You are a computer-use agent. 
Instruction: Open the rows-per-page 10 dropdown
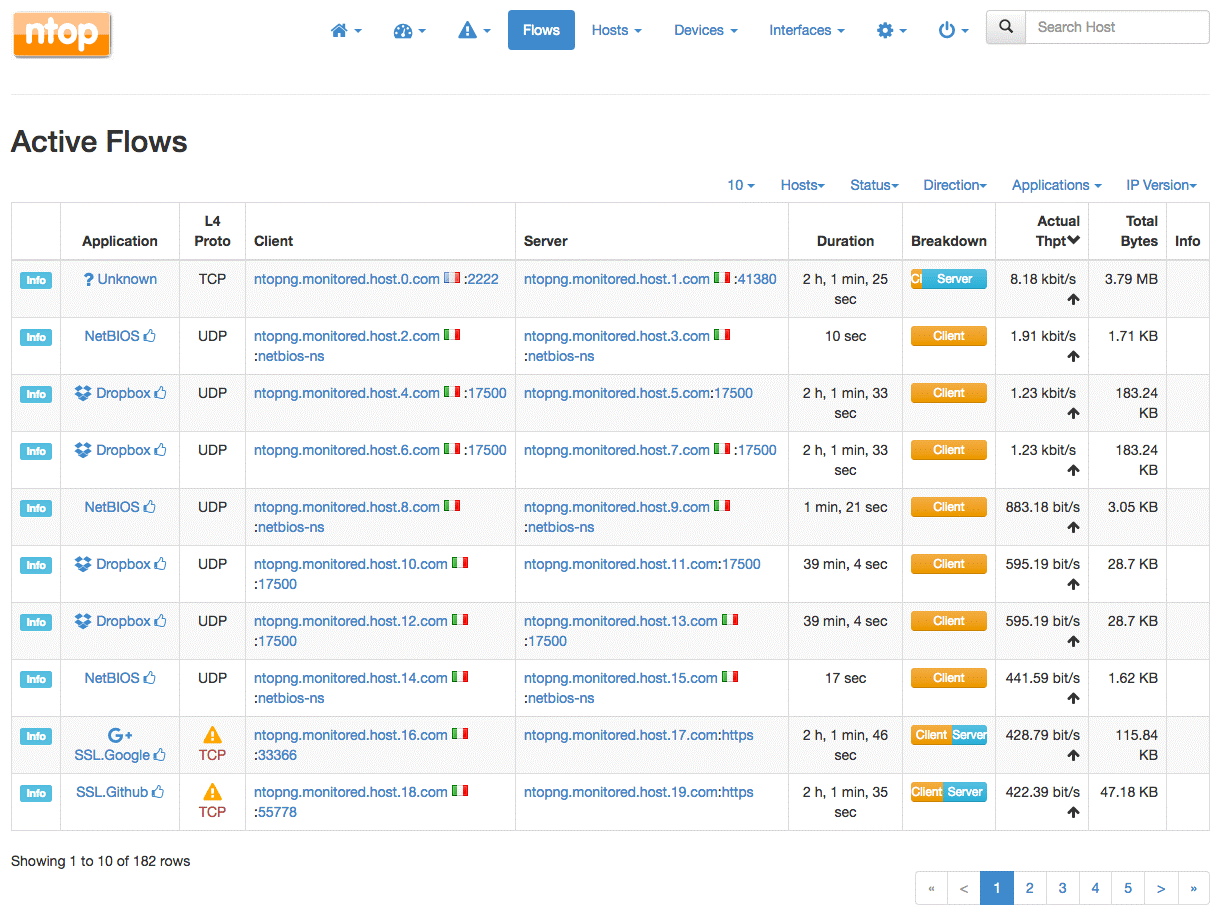click(740, 185)
